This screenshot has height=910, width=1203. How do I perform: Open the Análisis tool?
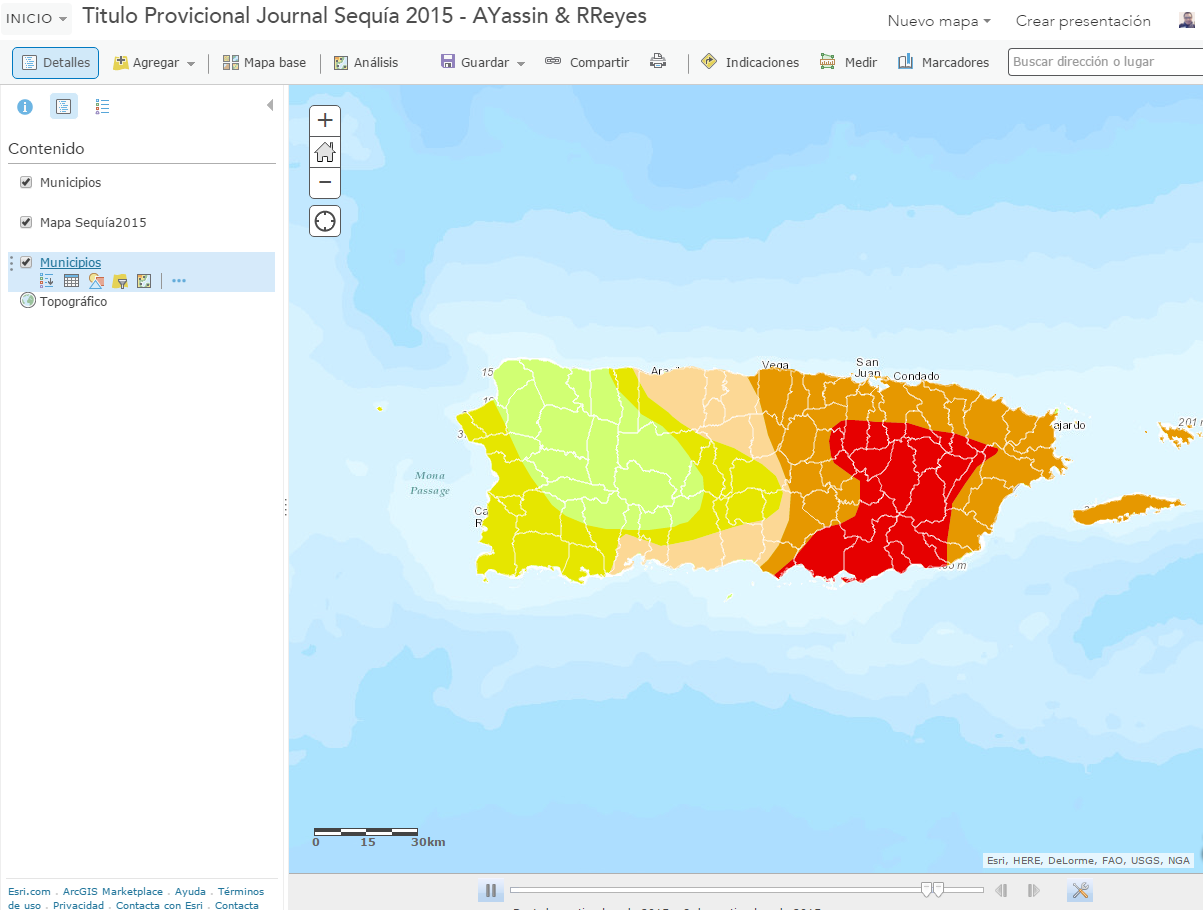(x=366, y=62)
